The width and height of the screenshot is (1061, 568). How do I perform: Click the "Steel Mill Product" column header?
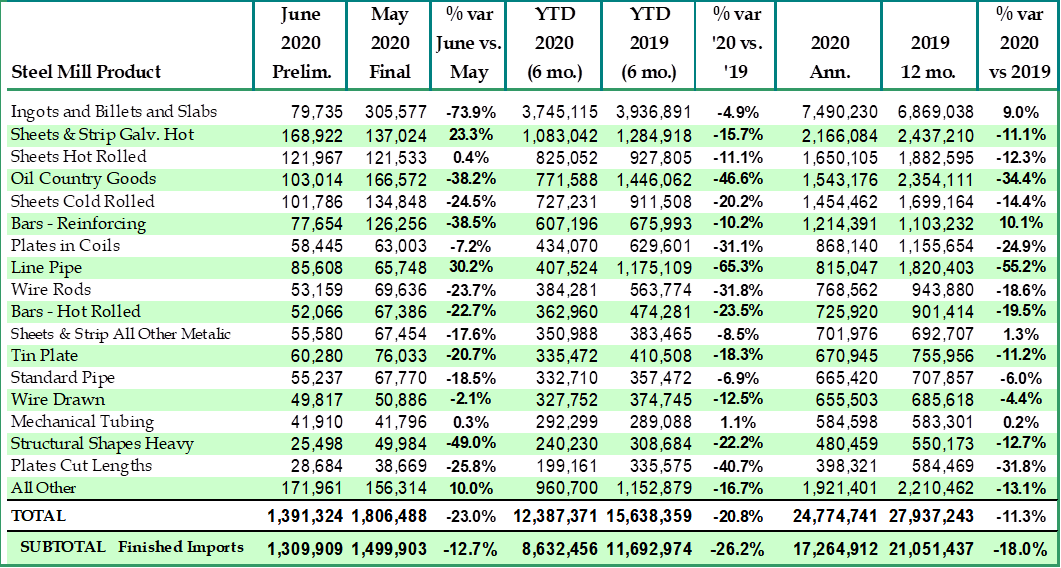click(86, 72)
